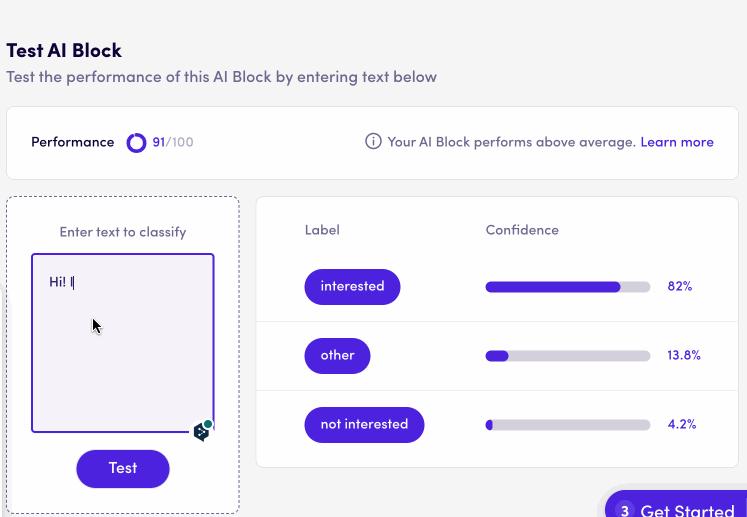Screen dimensions: 747x517
Task: Click the info icon beside performance message
Action: point(373,142)
